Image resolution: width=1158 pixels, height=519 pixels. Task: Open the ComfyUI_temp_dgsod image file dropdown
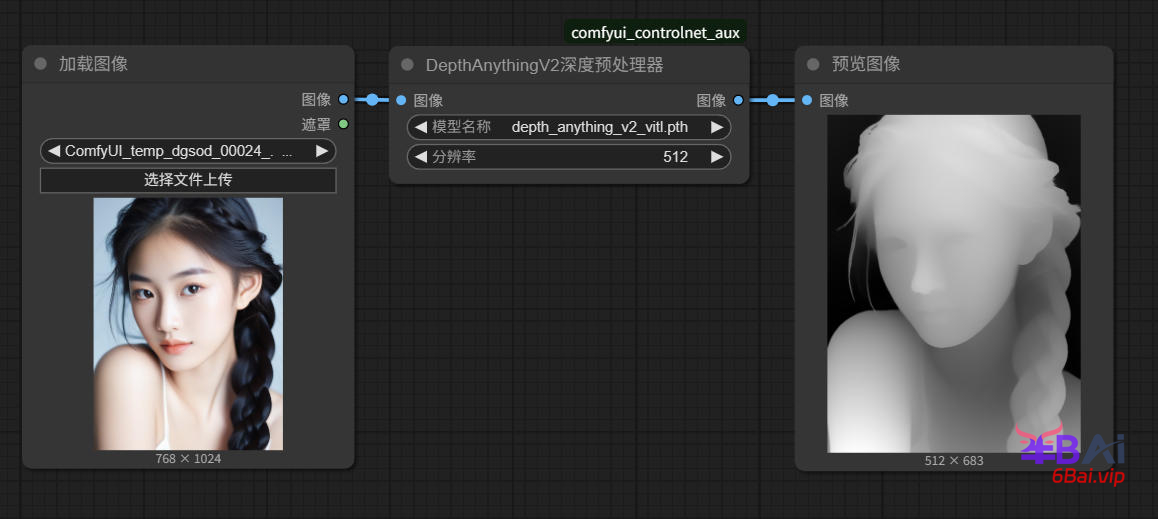[x=188, y=151]
